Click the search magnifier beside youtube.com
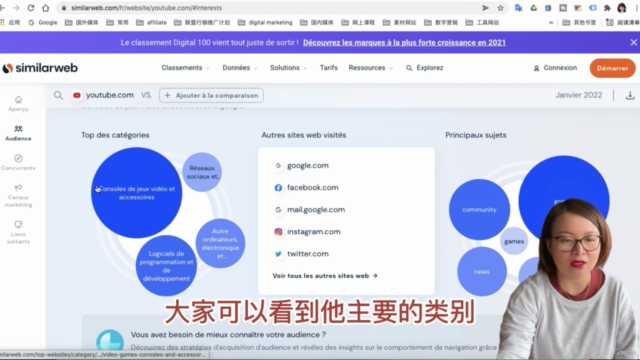The width and height of the screenshot is (640, 360). (58, 95)
